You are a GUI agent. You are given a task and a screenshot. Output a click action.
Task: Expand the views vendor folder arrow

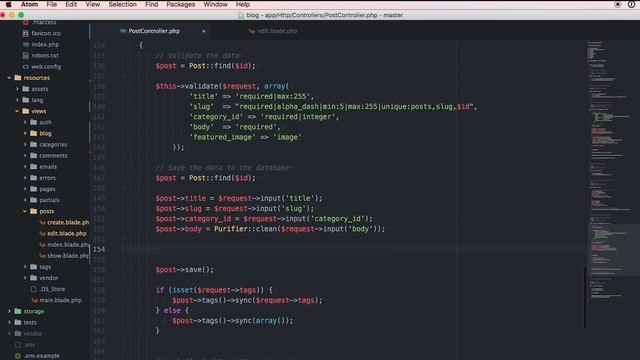25,278
